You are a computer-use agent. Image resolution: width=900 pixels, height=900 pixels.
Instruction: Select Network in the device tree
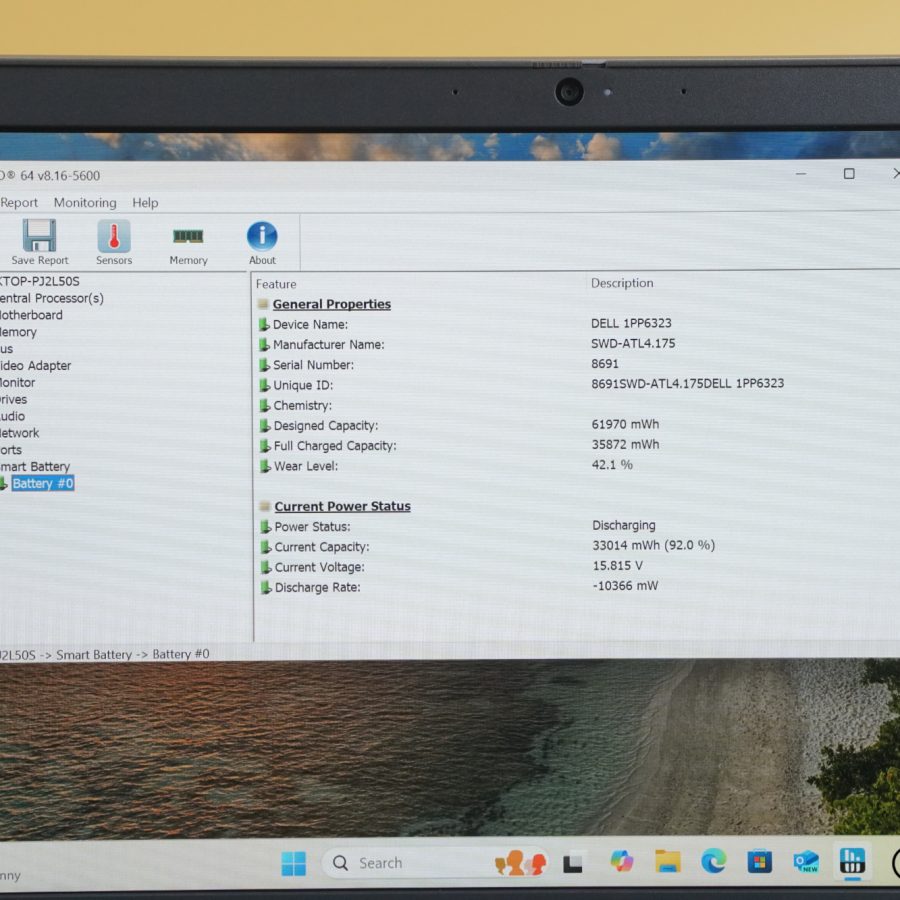click(20, 433)
